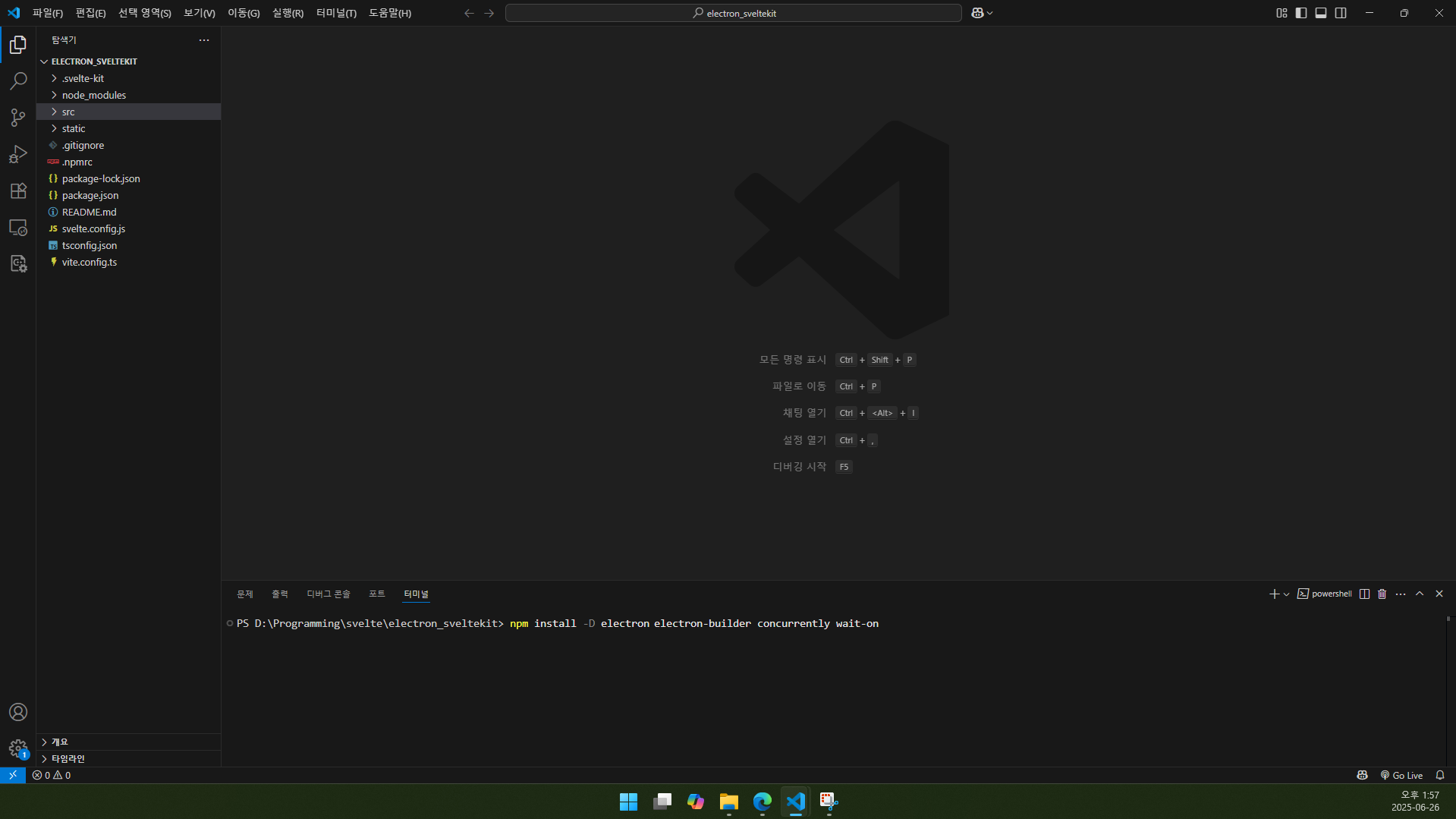Viewport: 1456px width, 819px height.
Task: Toggle secondary sidebar visibility
Action: click(1341, 13)
